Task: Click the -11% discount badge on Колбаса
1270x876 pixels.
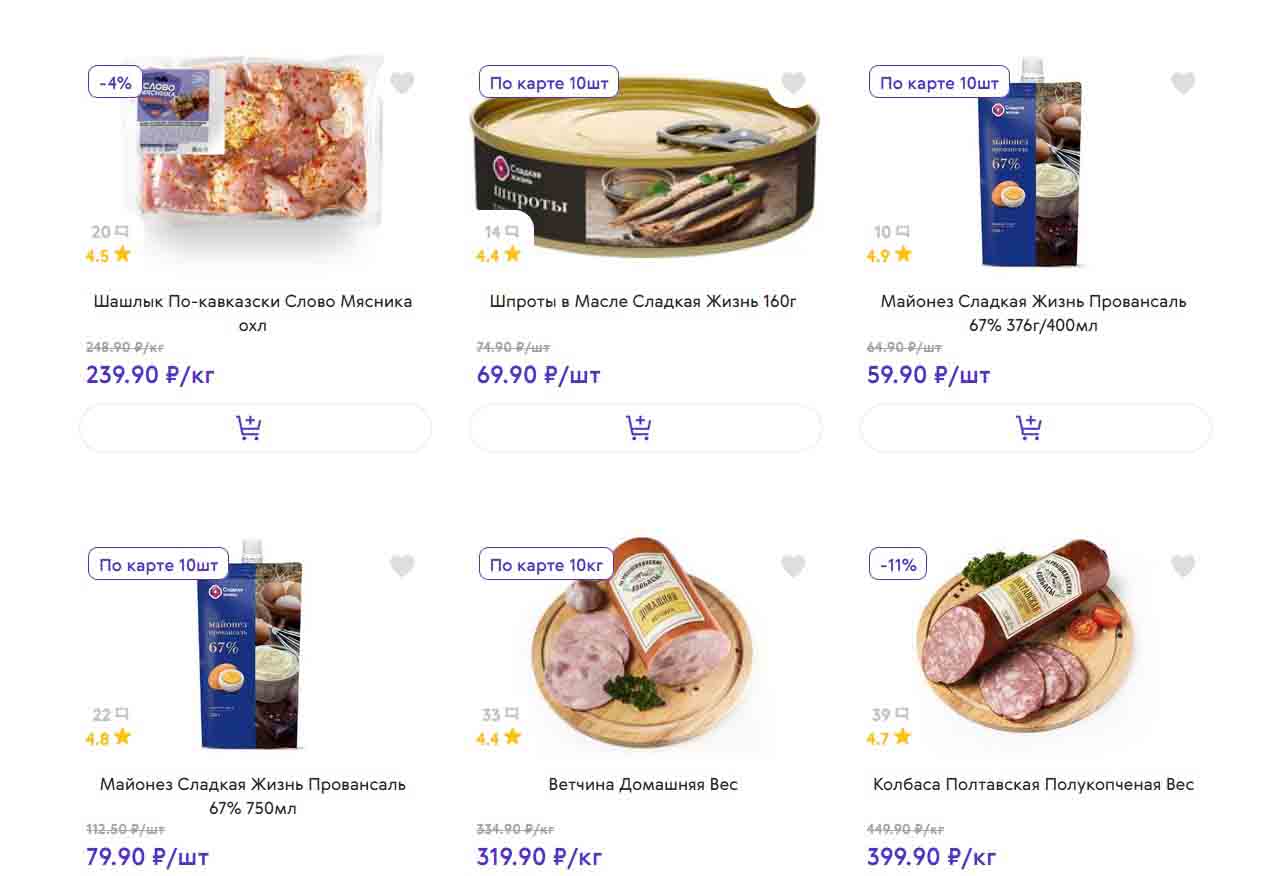Action: [x=898, y=565]
